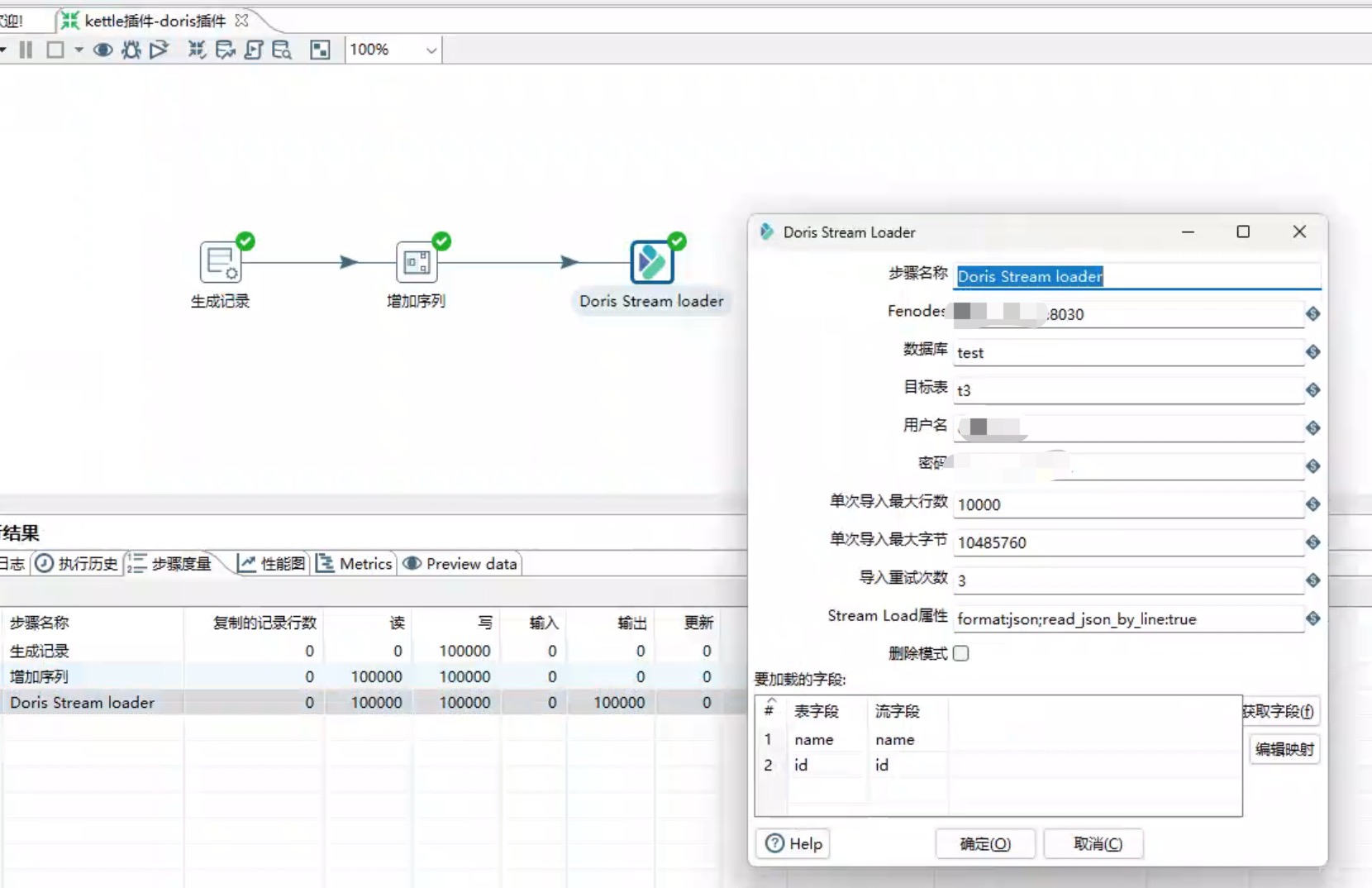The image size is (1372, 888).
Task: Select the name stream-field cell in row 1
Action: tap(908, 740)
